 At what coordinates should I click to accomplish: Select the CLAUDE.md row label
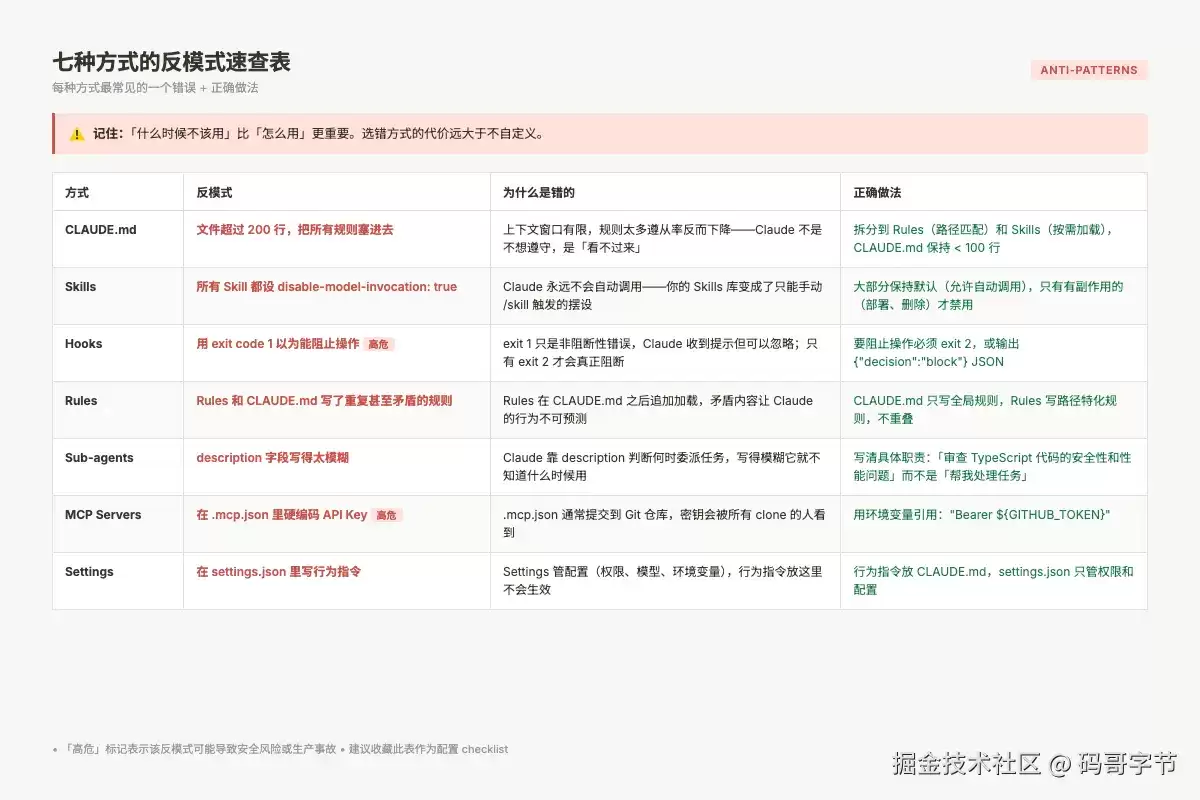[x=101, y=229]
